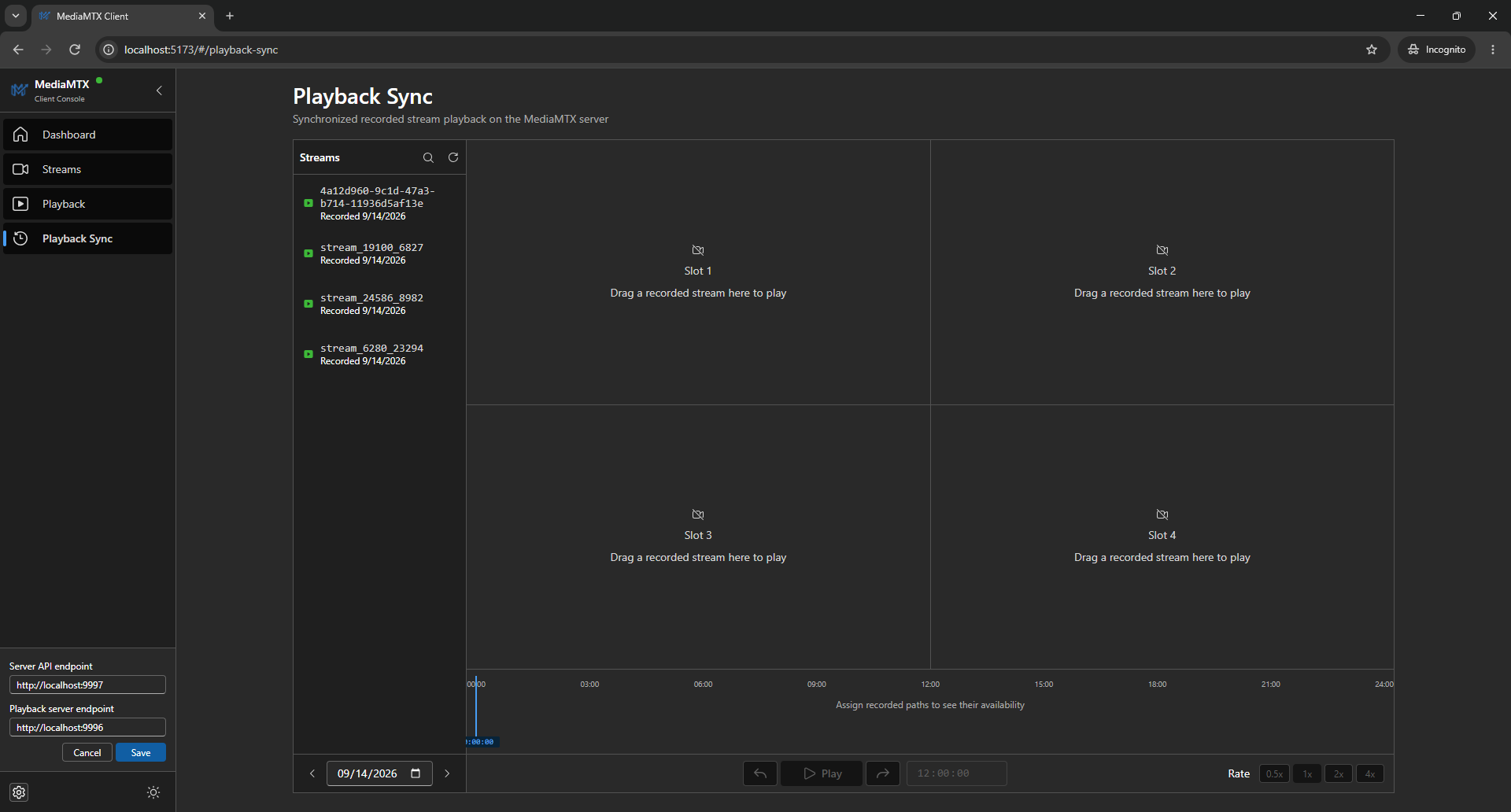Click the 18:00 mark on the timeline
The width and height of the screenshot is (1511, 812).
[x=1157, y=685]
